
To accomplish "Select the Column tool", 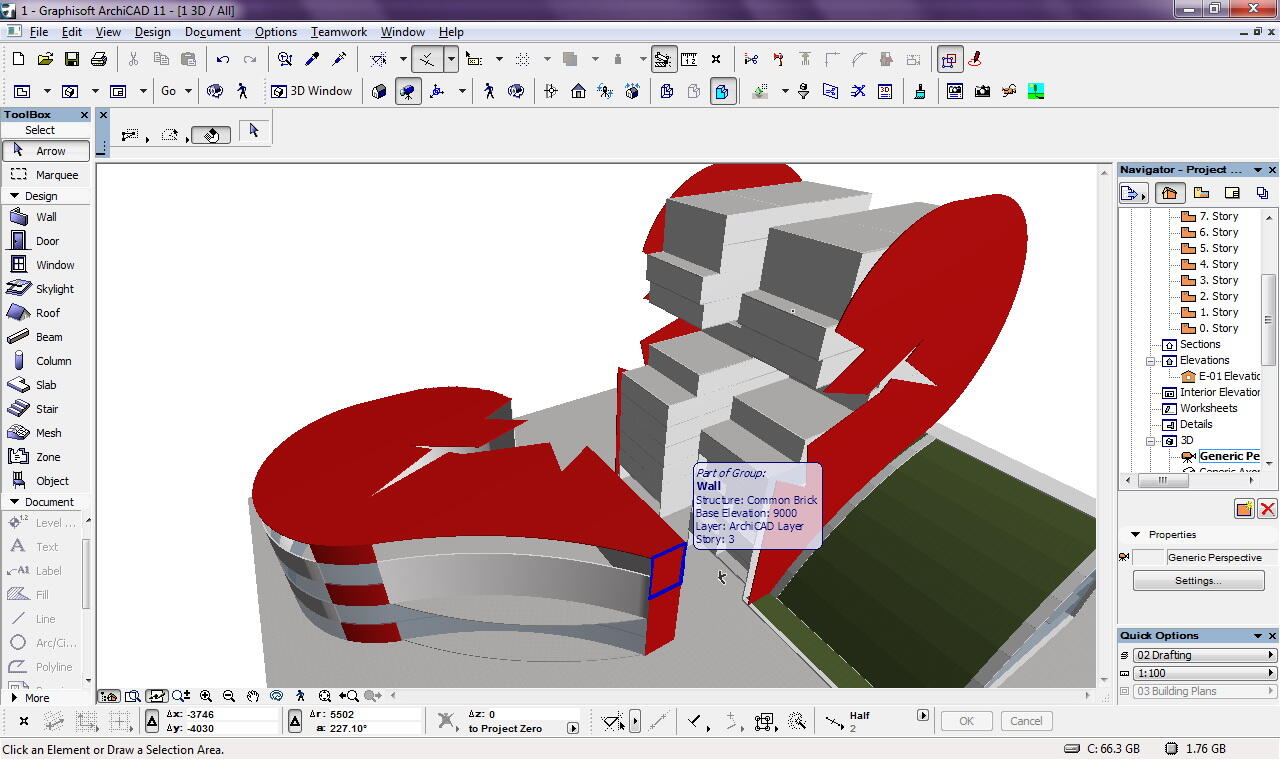I will pos(46,361).
